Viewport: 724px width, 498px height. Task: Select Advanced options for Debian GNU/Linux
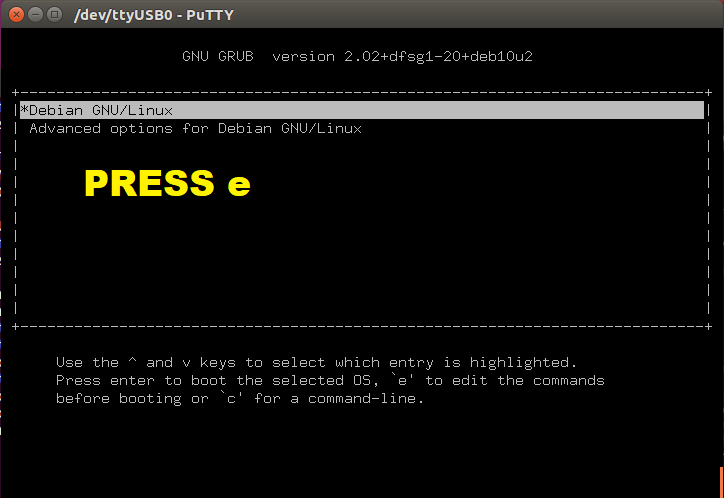tap(195, 128)
